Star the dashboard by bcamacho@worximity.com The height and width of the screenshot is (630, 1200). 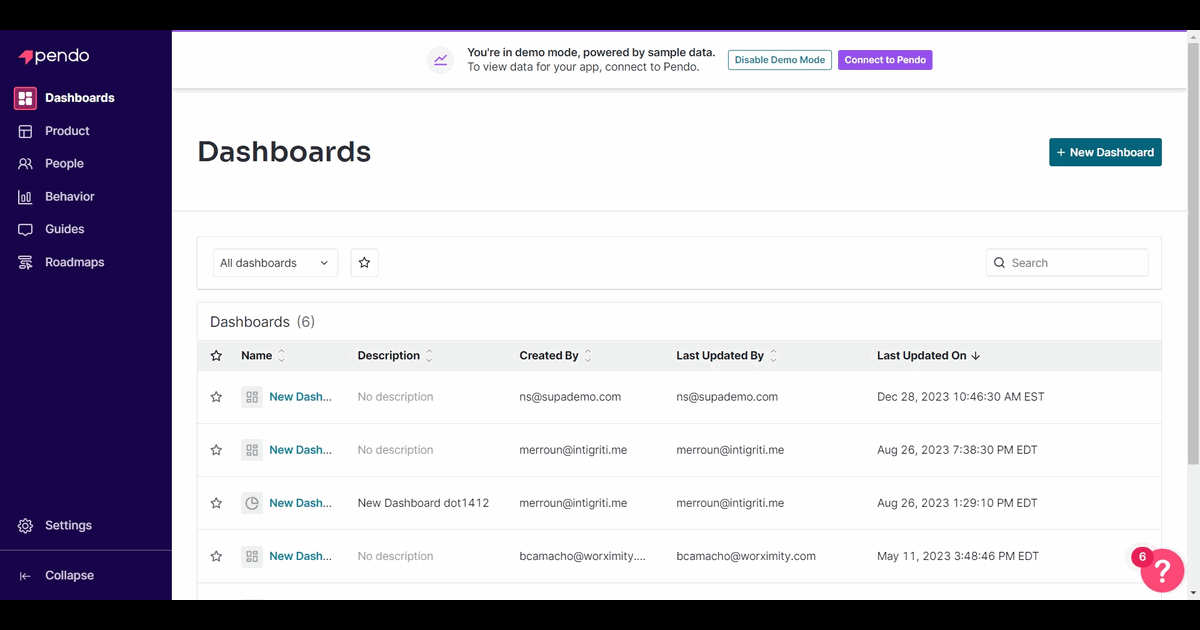[216, 556]
